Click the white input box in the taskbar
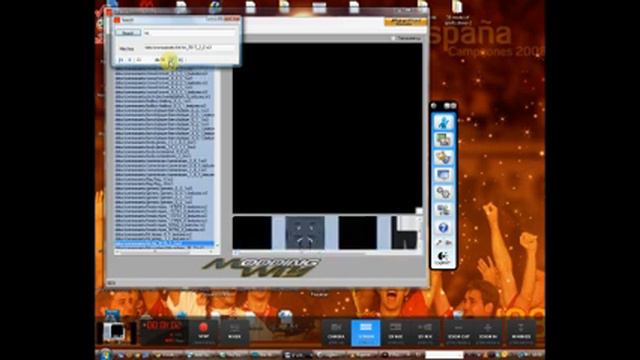 (444, 355)
